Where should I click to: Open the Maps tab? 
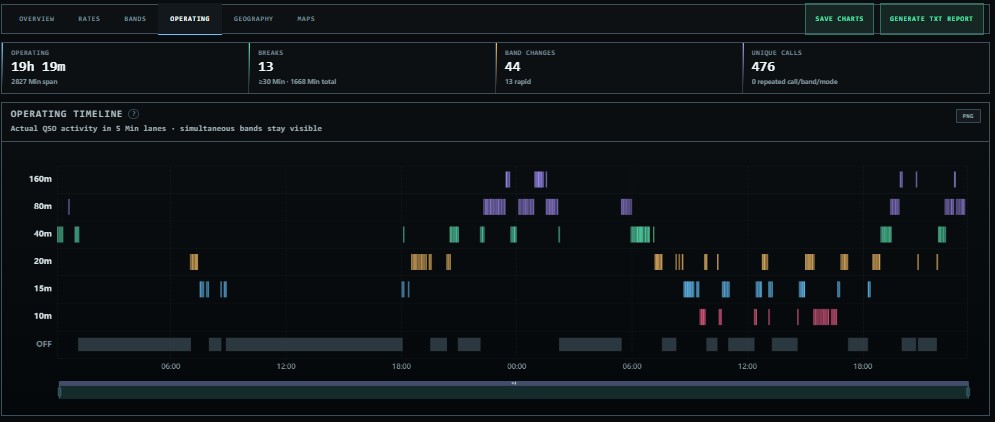(306, 19)
